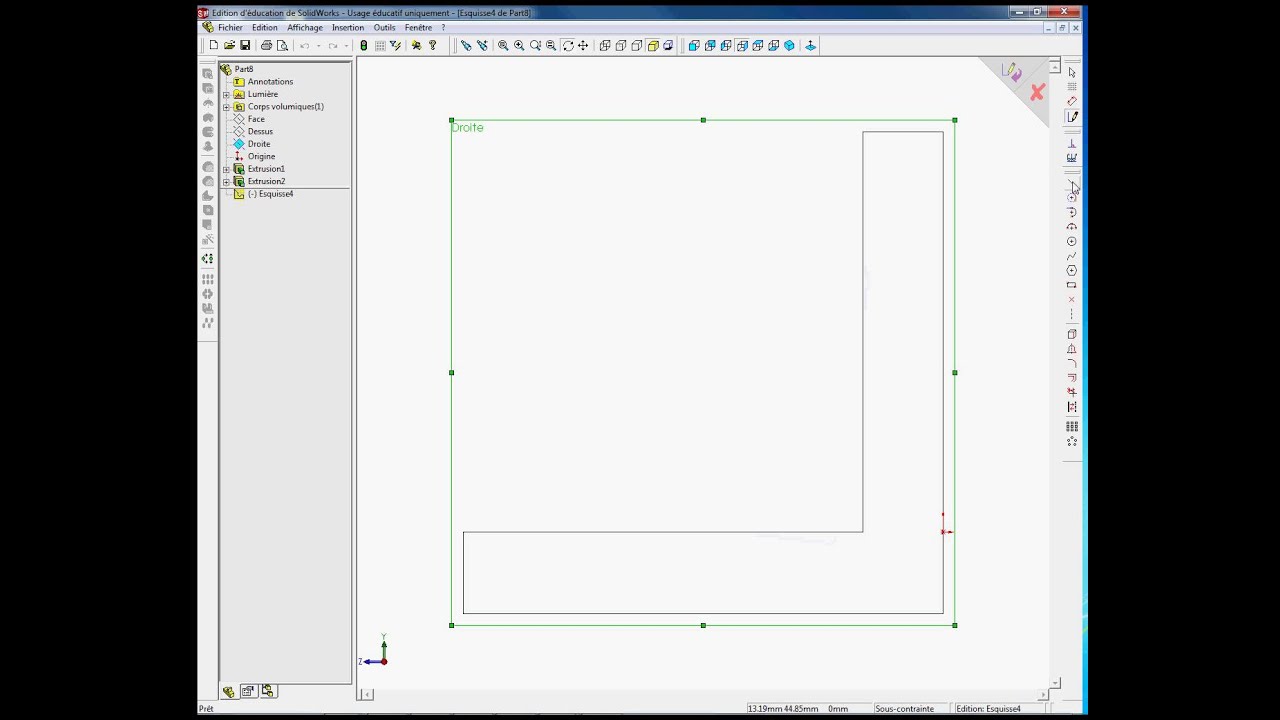Toggle the sketch grid icon
Screen dimensions: 1280x720
[380, 45]
